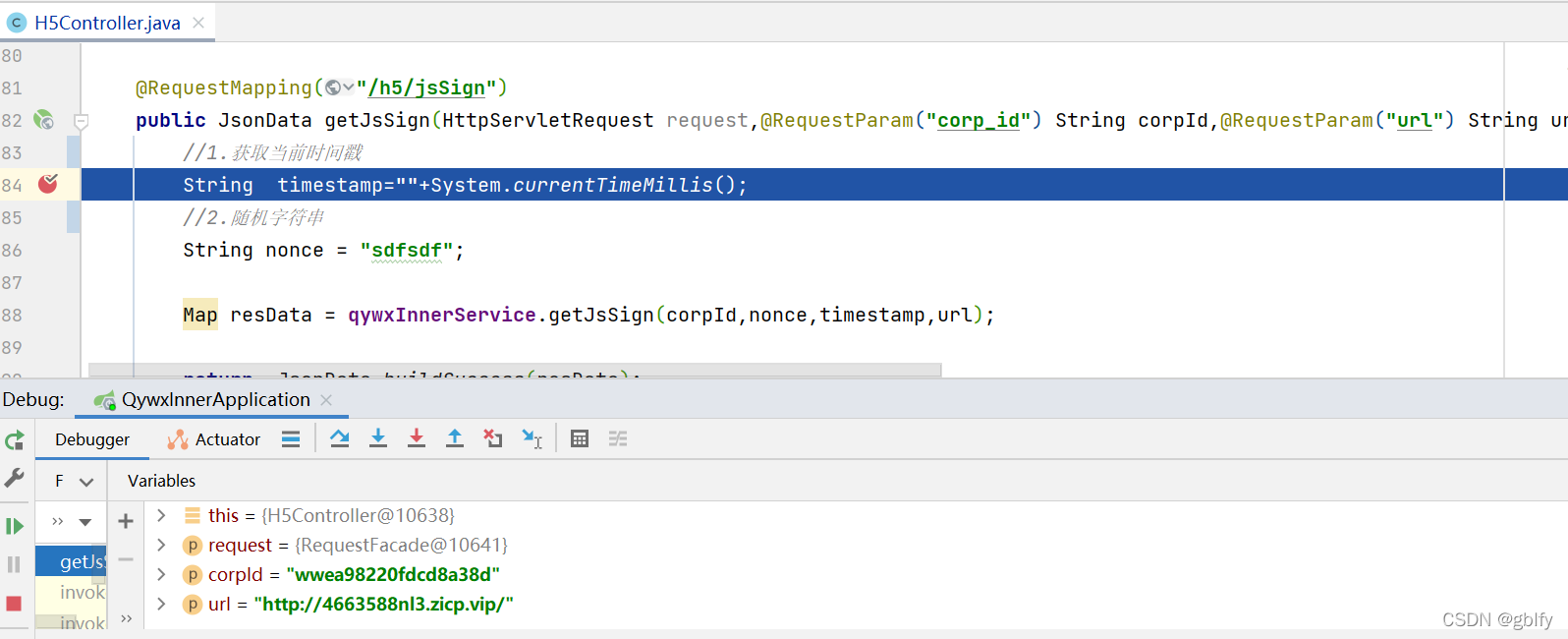Pause the program

pos(14,564)
